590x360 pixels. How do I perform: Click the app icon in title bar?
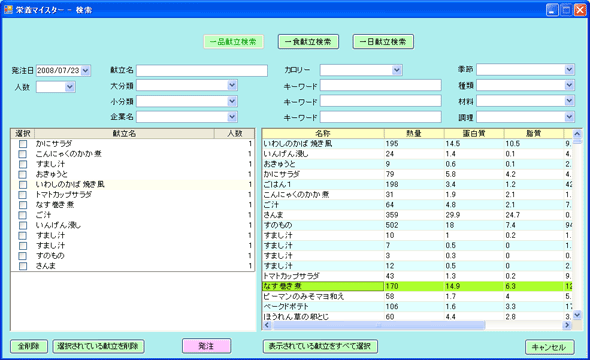(x=8, y=9)
